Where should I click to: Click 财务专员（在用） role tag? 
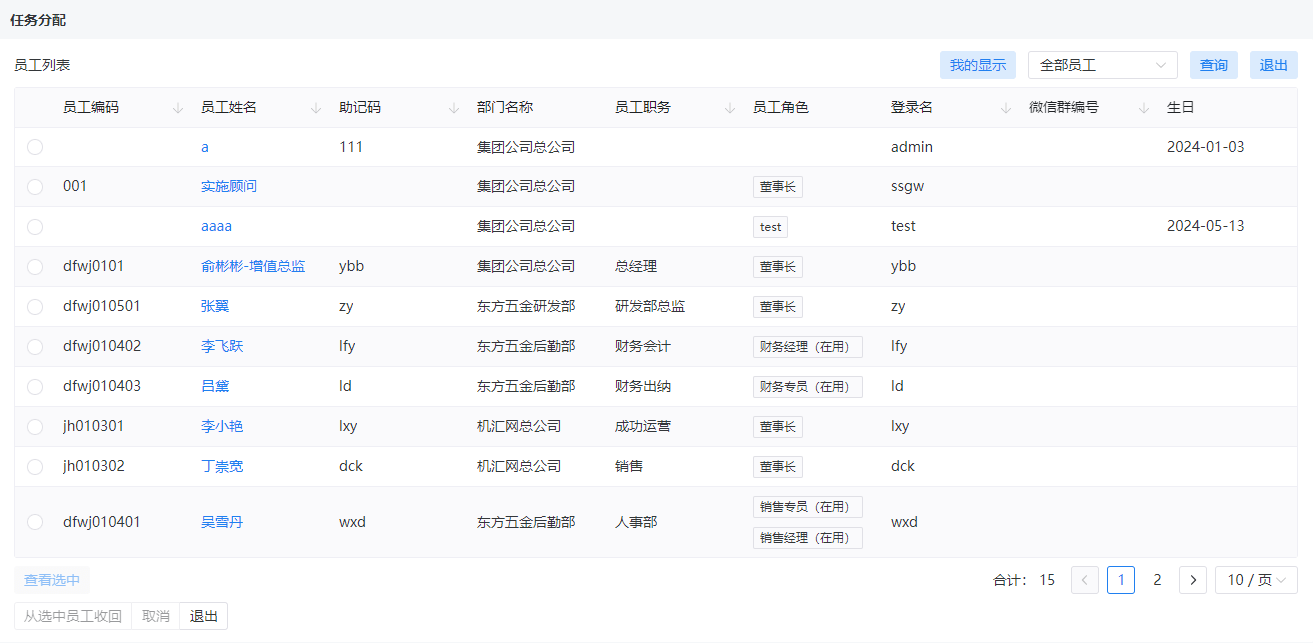808,387
